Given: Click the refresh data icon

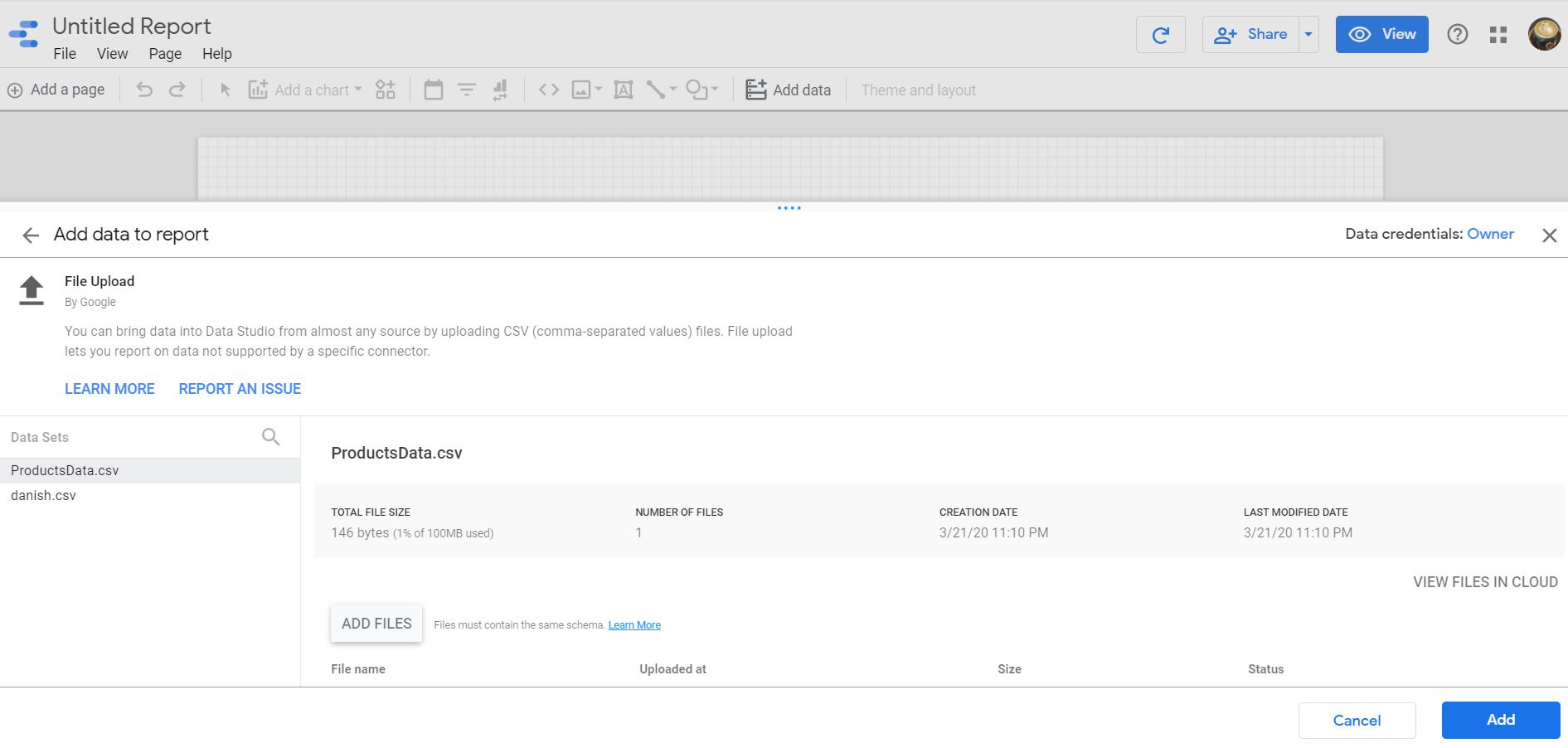Looking at the screenshot, I should (x=1160, y=35).
